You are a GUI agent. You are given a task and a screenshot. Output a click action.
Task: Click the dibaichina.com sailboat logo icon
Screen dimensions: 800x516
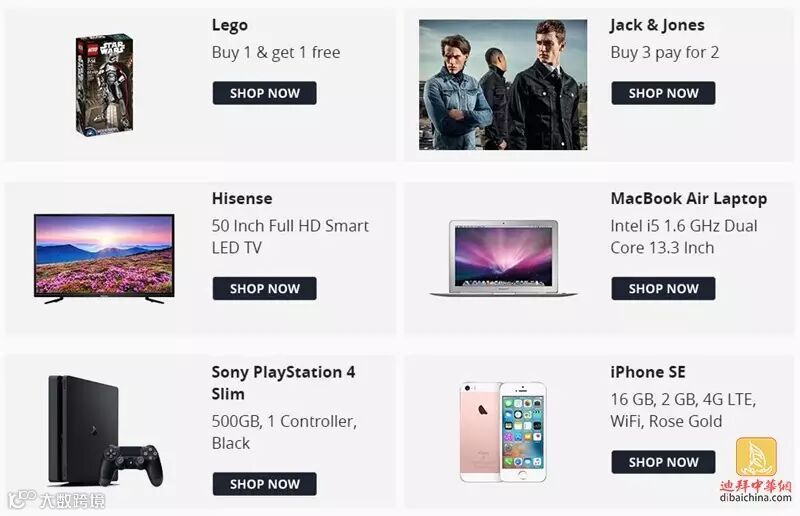[756, 457]
